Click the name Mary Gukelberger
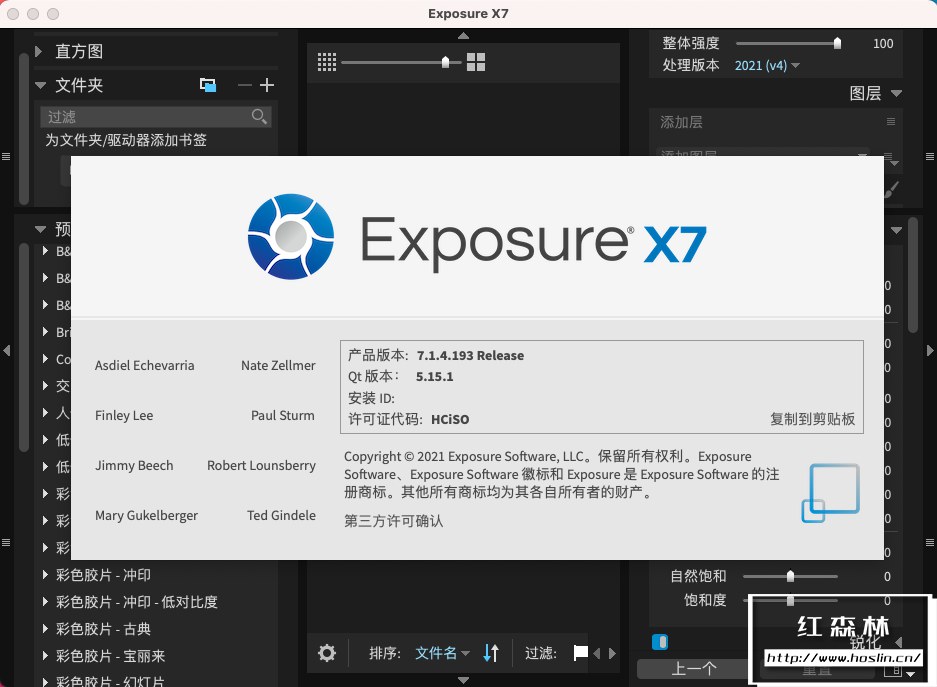937x687 pixels. pyautogui.click(x=146, y=516)
